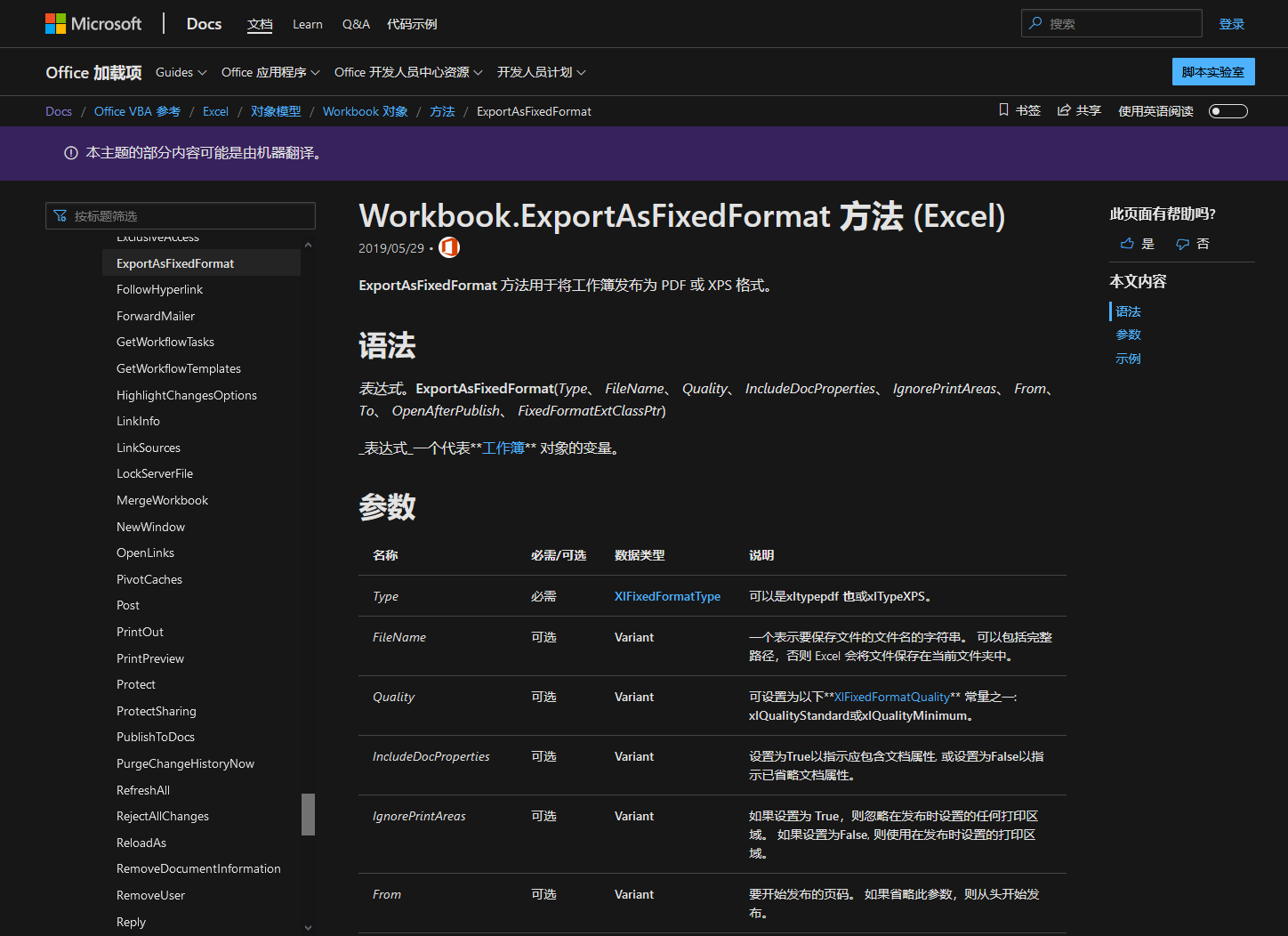Open HighlightChangesOptions in the sidebar

click(187, 395)
